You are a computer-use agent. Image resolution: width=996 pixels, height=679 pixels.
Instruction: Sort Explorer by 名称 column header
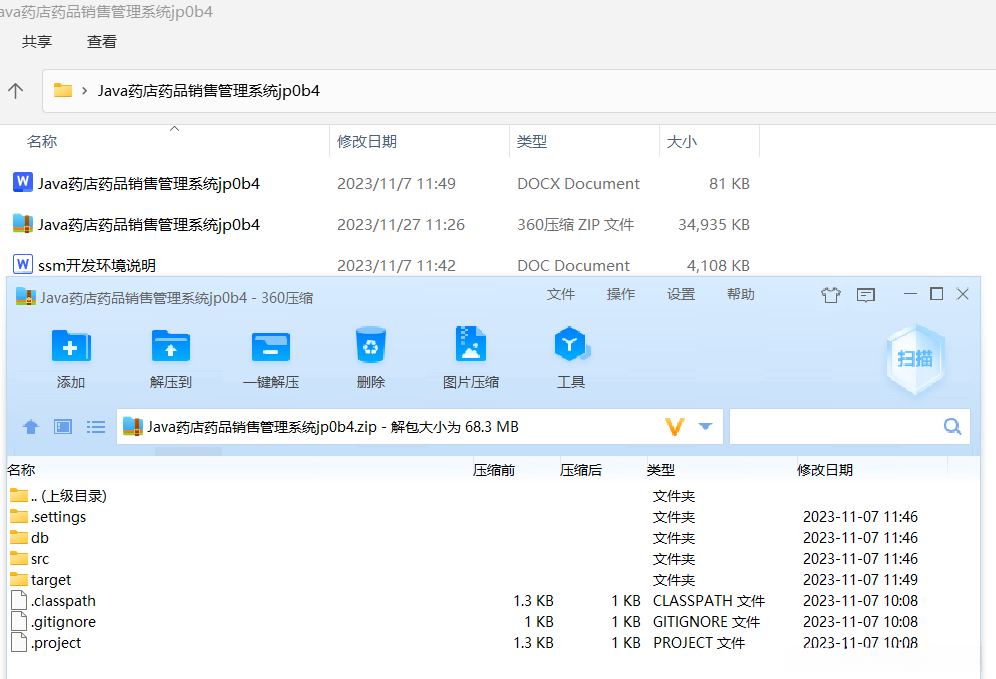point(42,141)
